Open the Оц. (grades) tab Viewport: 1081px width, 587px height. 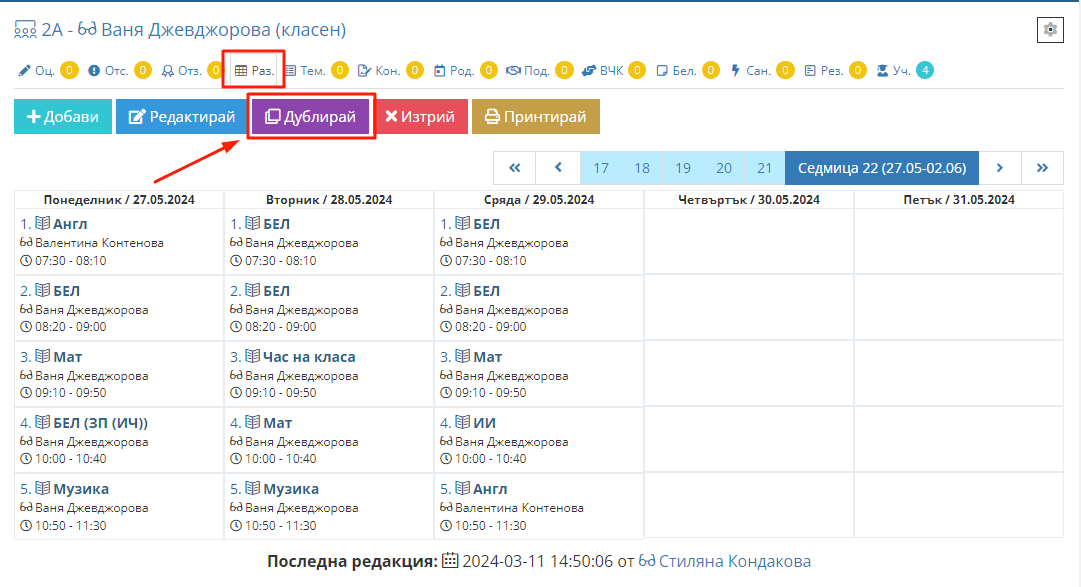pyautogui.click(x=48, y=70)
